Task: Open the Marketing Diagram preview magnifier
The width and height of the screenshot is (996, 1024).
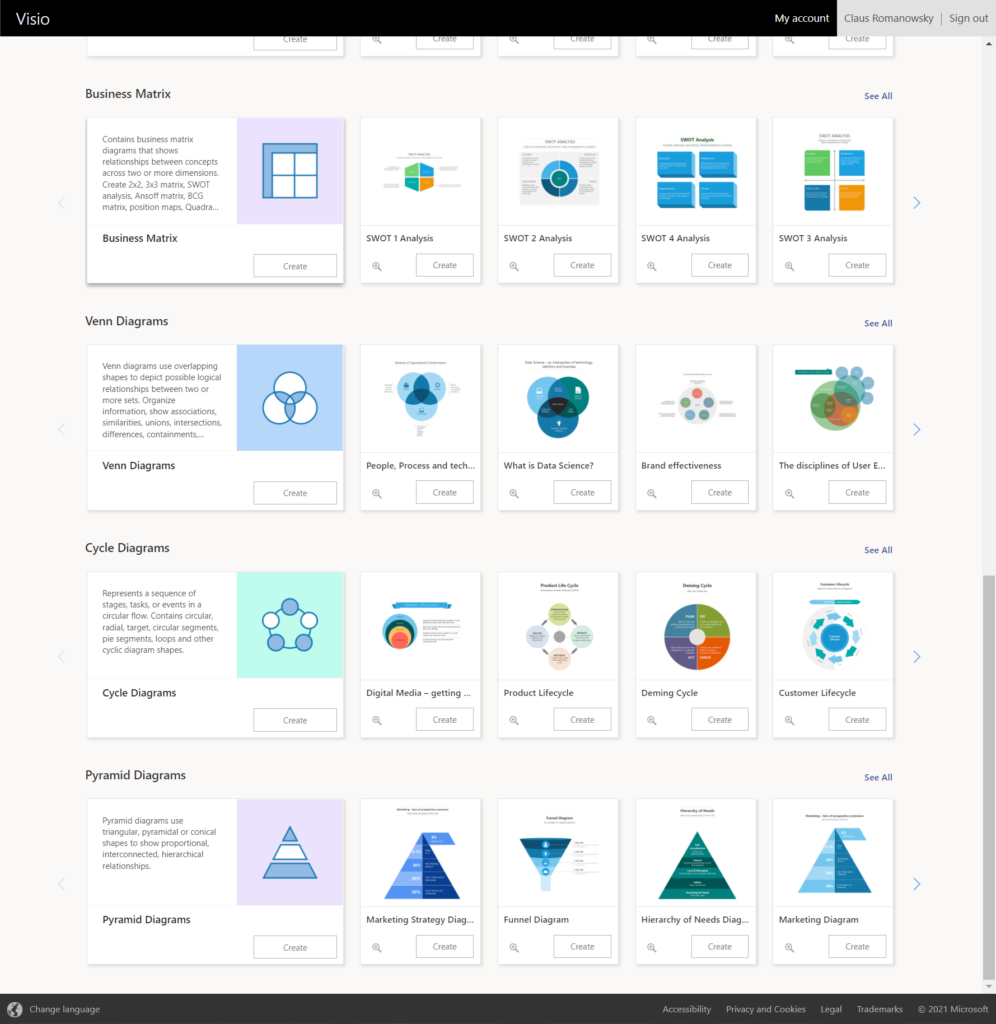Action: (x=790, y=946)
